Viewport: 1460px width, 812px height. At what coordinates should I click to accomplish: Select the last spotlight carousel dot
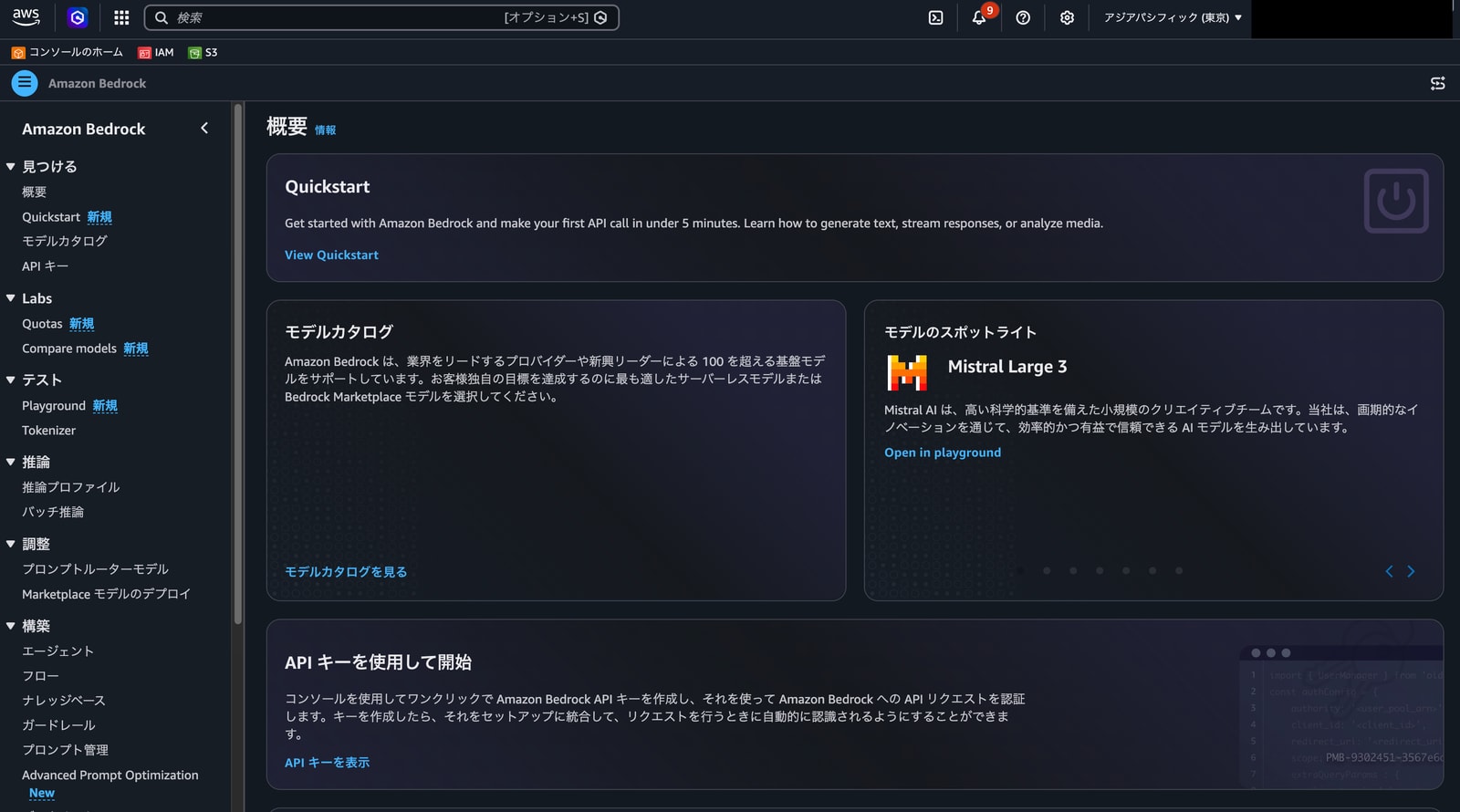pos(1179,571)
